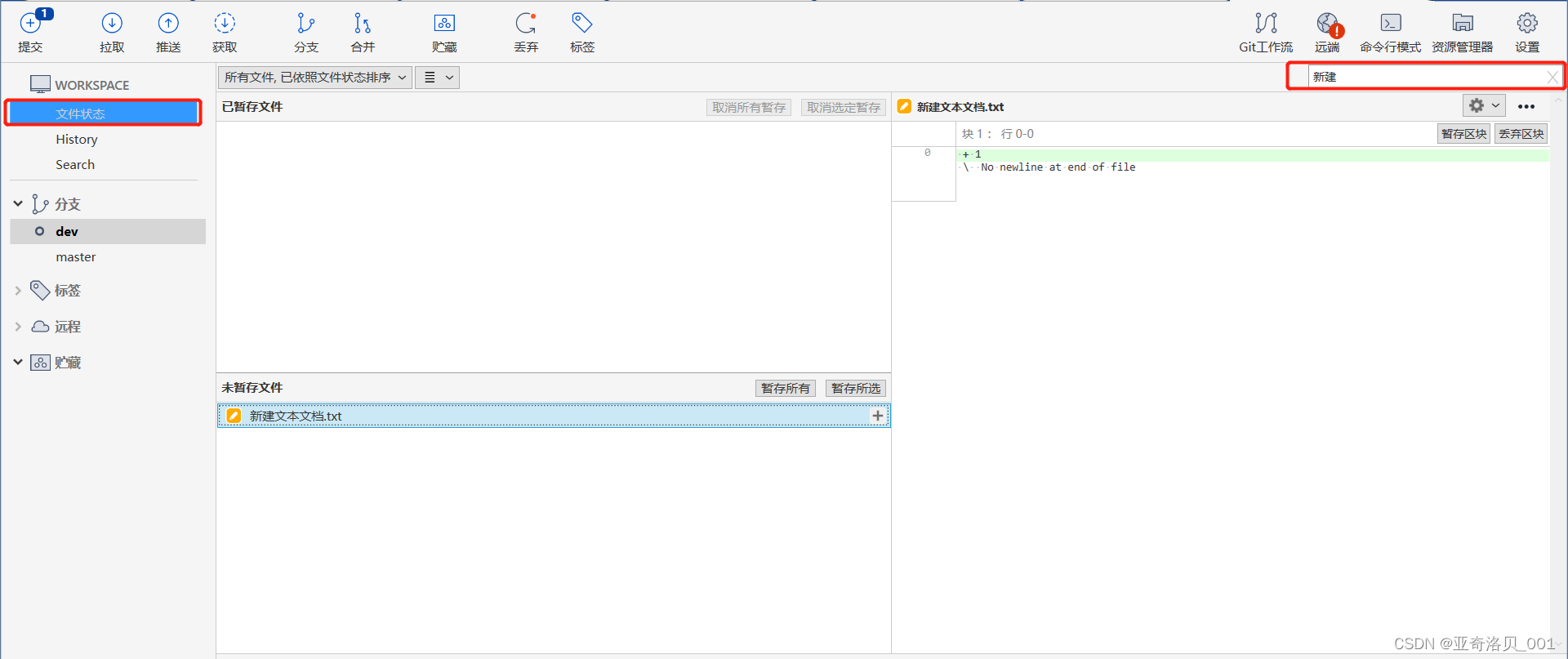Click the file icon in diff panel header
Screen dimensions: 1568x659
(x=904, y=106)
